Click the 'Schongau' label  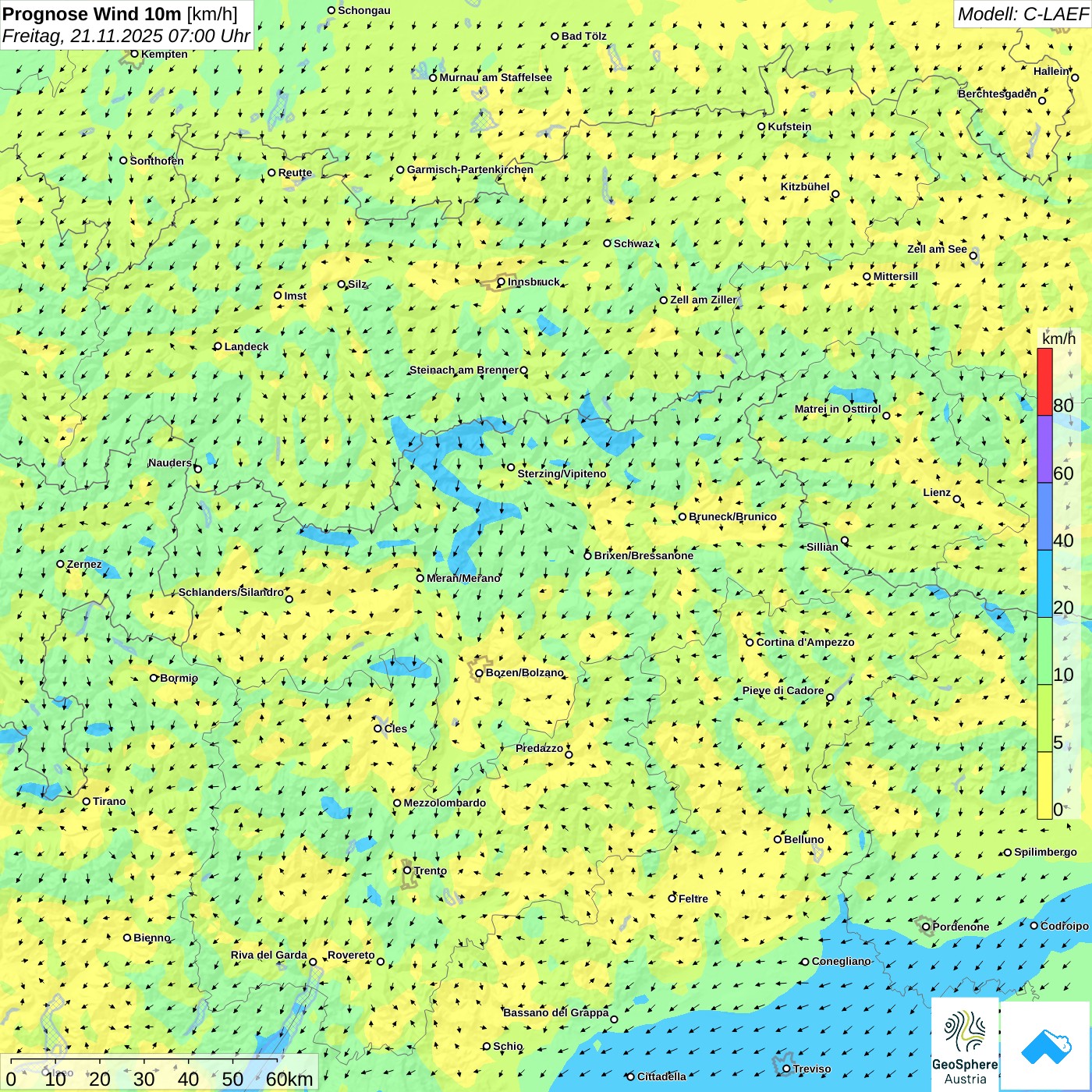[x=363, y=10]
